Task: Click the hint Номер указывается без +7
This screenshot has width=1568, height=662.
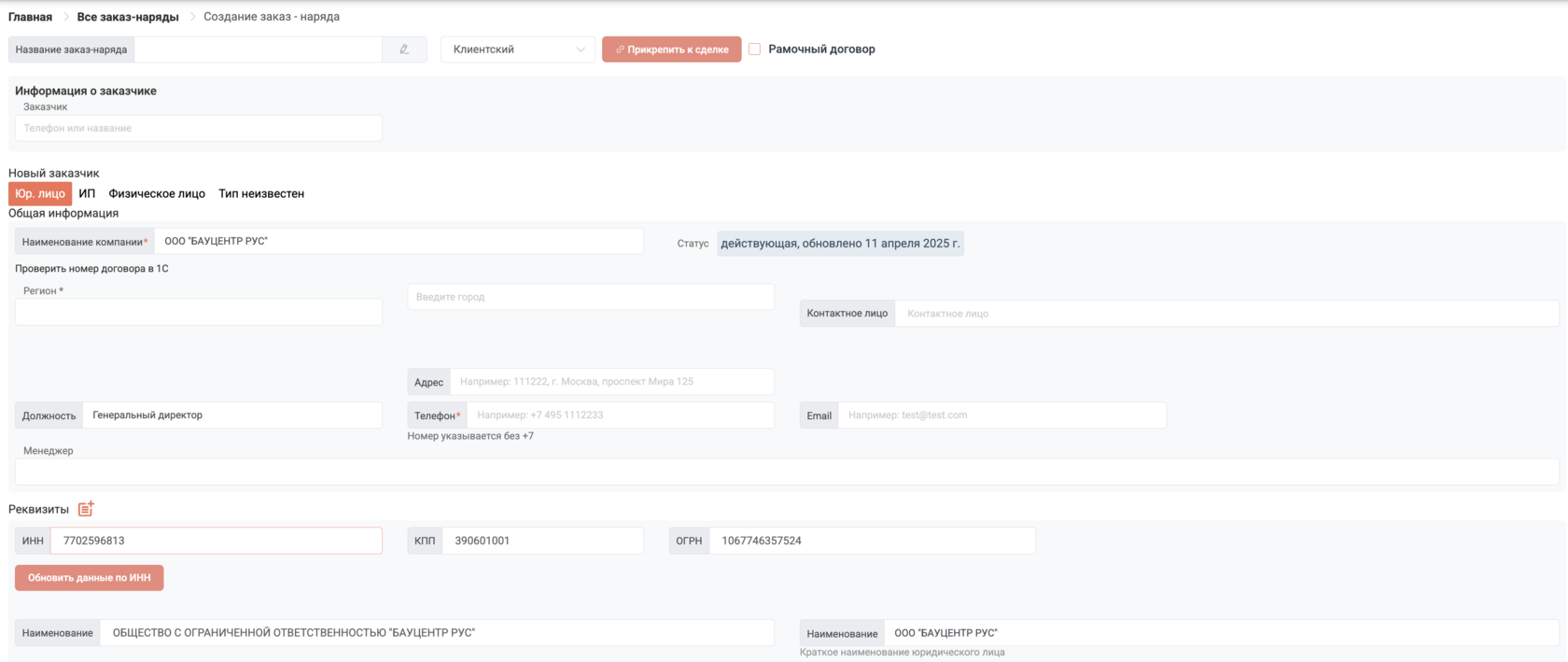Action: [x=470, y=436]
